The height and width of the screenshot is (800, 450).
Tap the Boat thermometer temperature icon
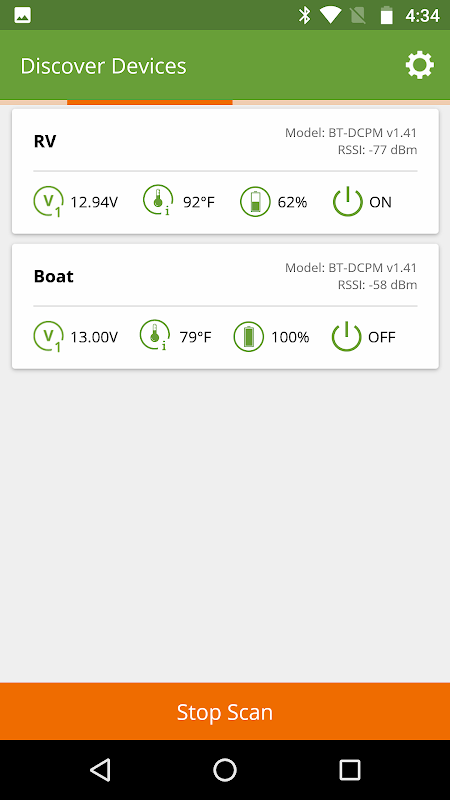click(155, 335)
